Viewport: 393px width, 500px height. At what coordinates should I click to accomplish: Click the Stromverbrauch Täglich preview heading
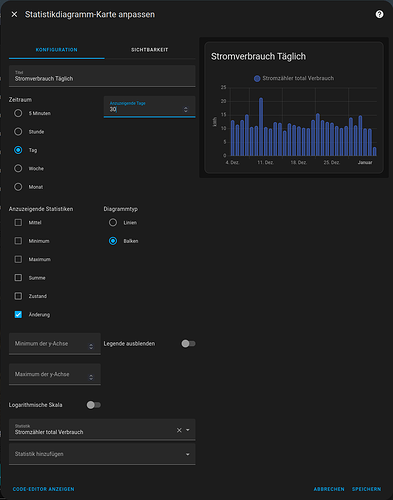258,57
